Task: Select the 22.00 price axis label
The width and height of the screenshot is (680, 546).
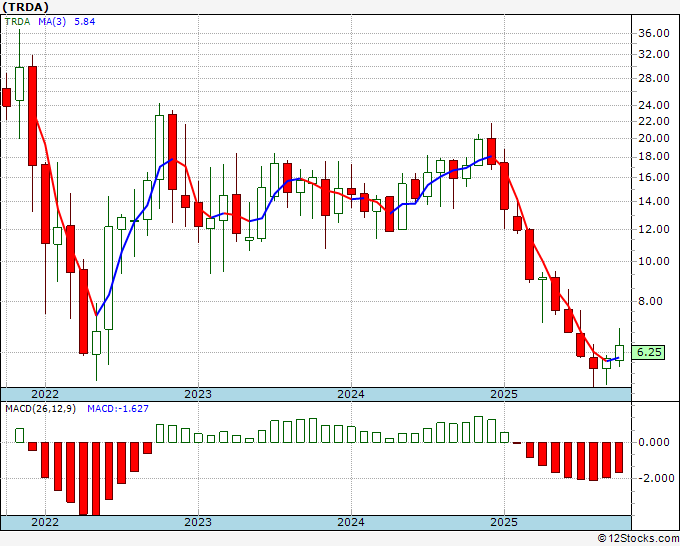Action: 654,121
